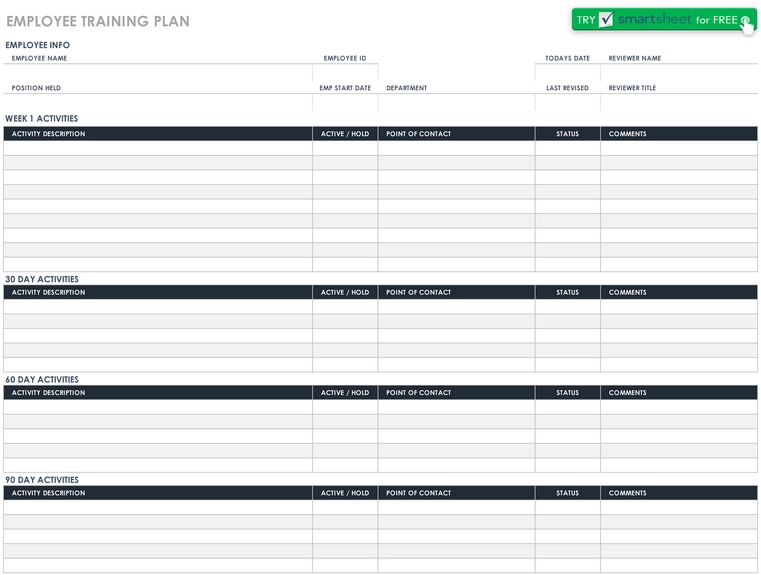
Task: Click the Smartsheet checkmark logo icon
Action: (x=606, y=19)
